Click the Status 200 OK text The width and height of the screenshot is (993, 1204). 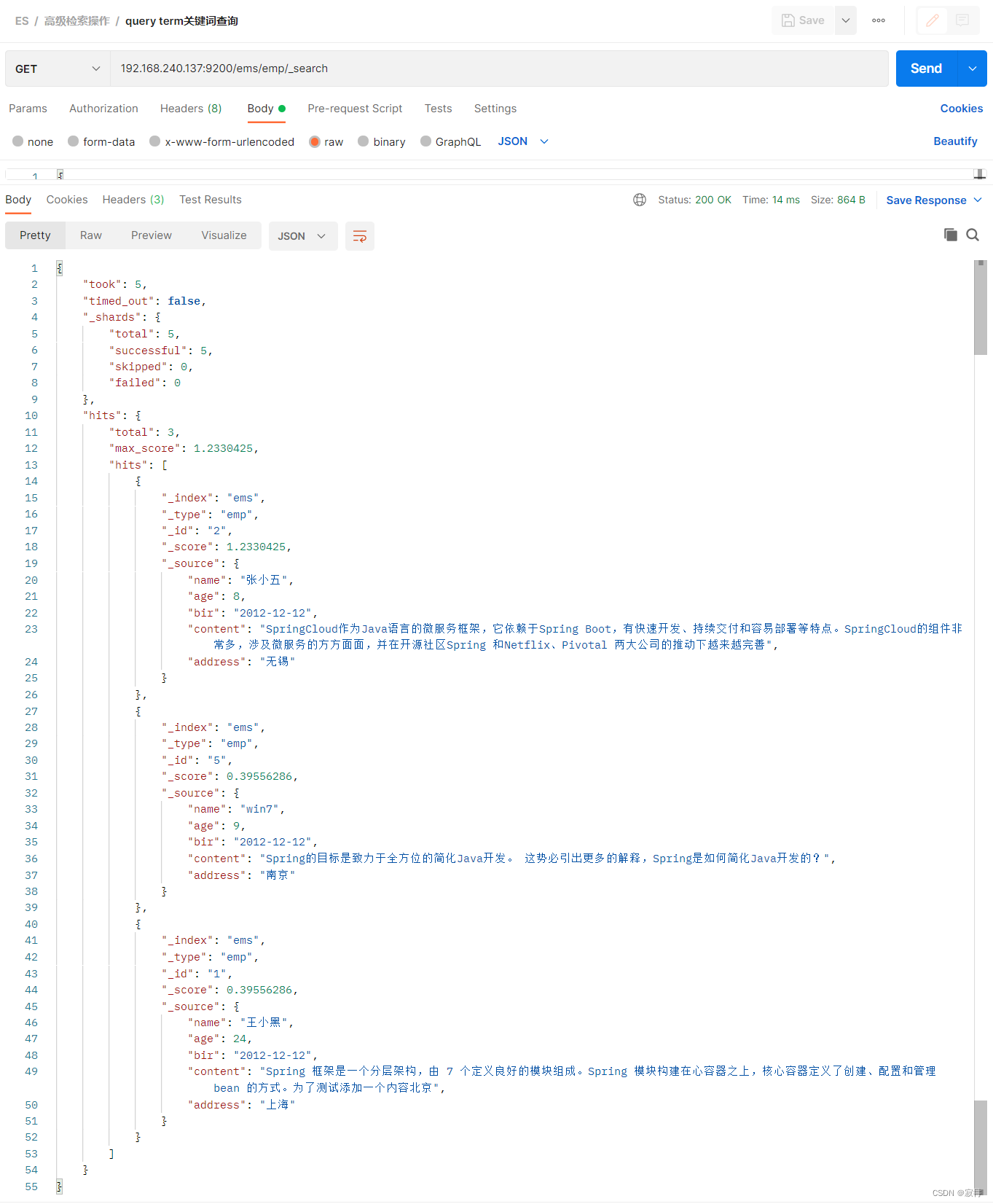694,200
